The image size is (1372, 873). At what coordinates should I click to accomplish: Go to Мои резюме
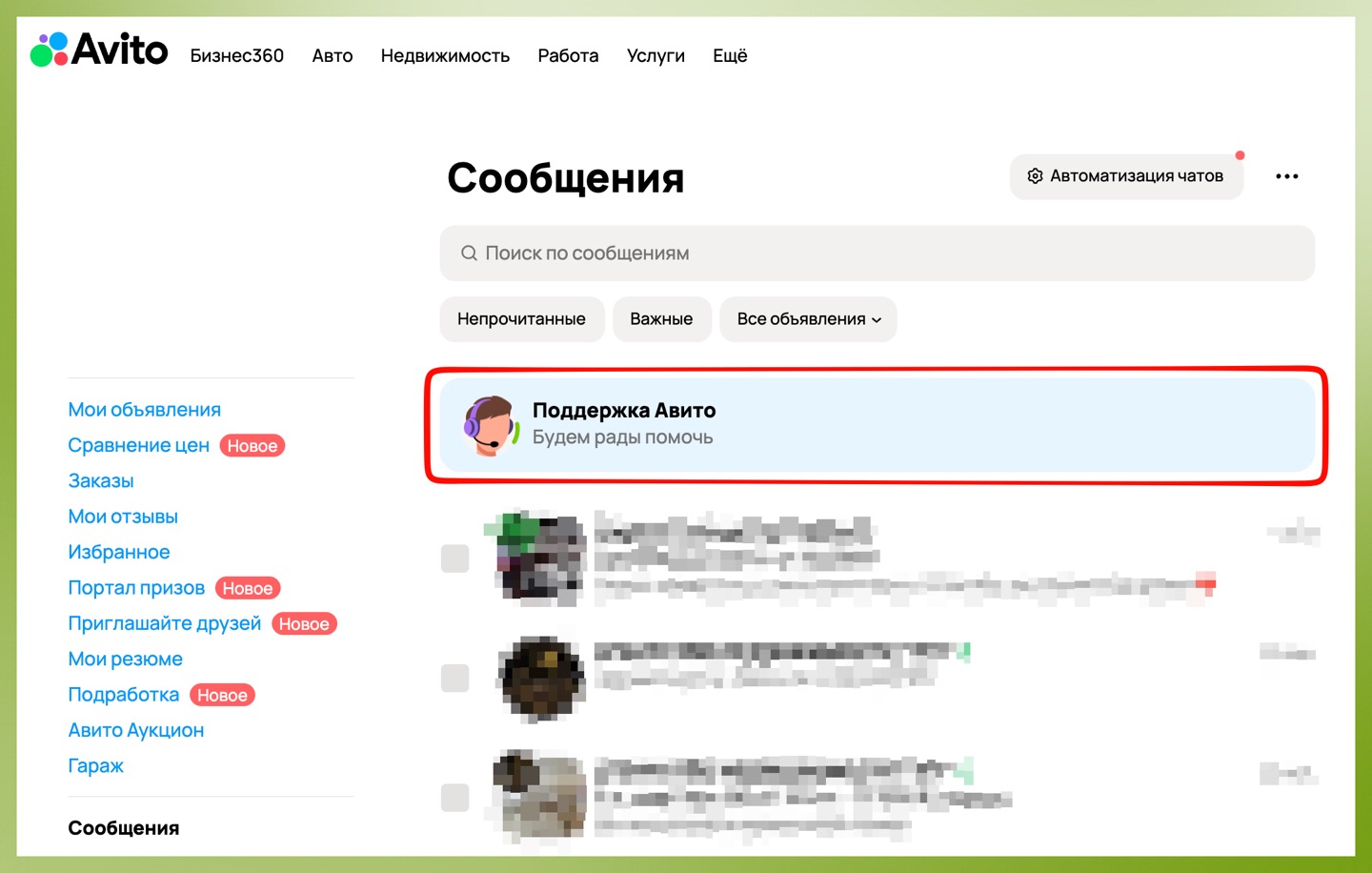point(125,660)
